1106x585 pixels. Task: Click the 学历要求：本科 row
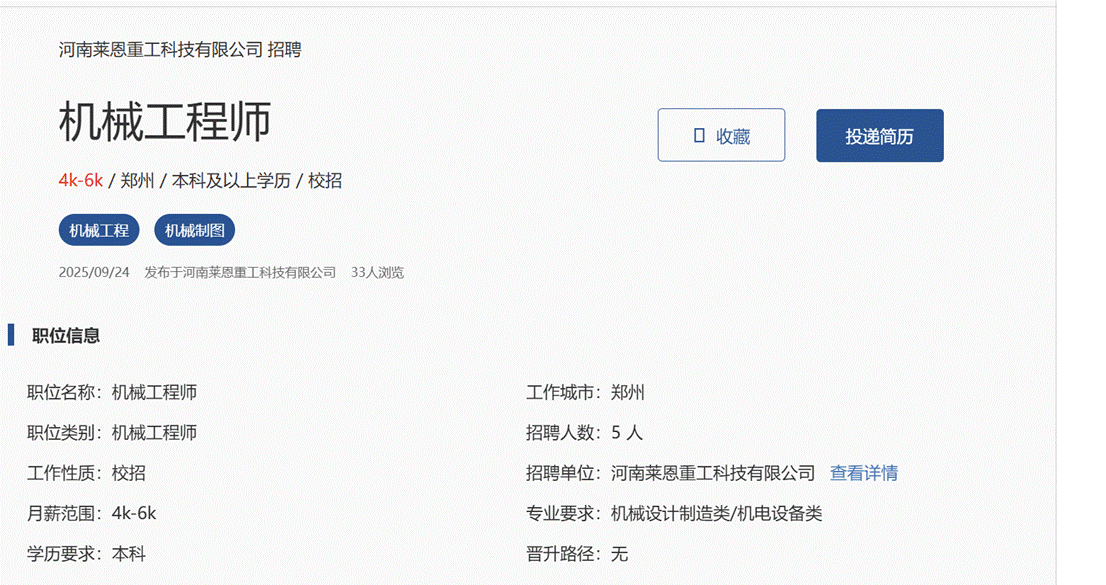(x=86, y=554)
